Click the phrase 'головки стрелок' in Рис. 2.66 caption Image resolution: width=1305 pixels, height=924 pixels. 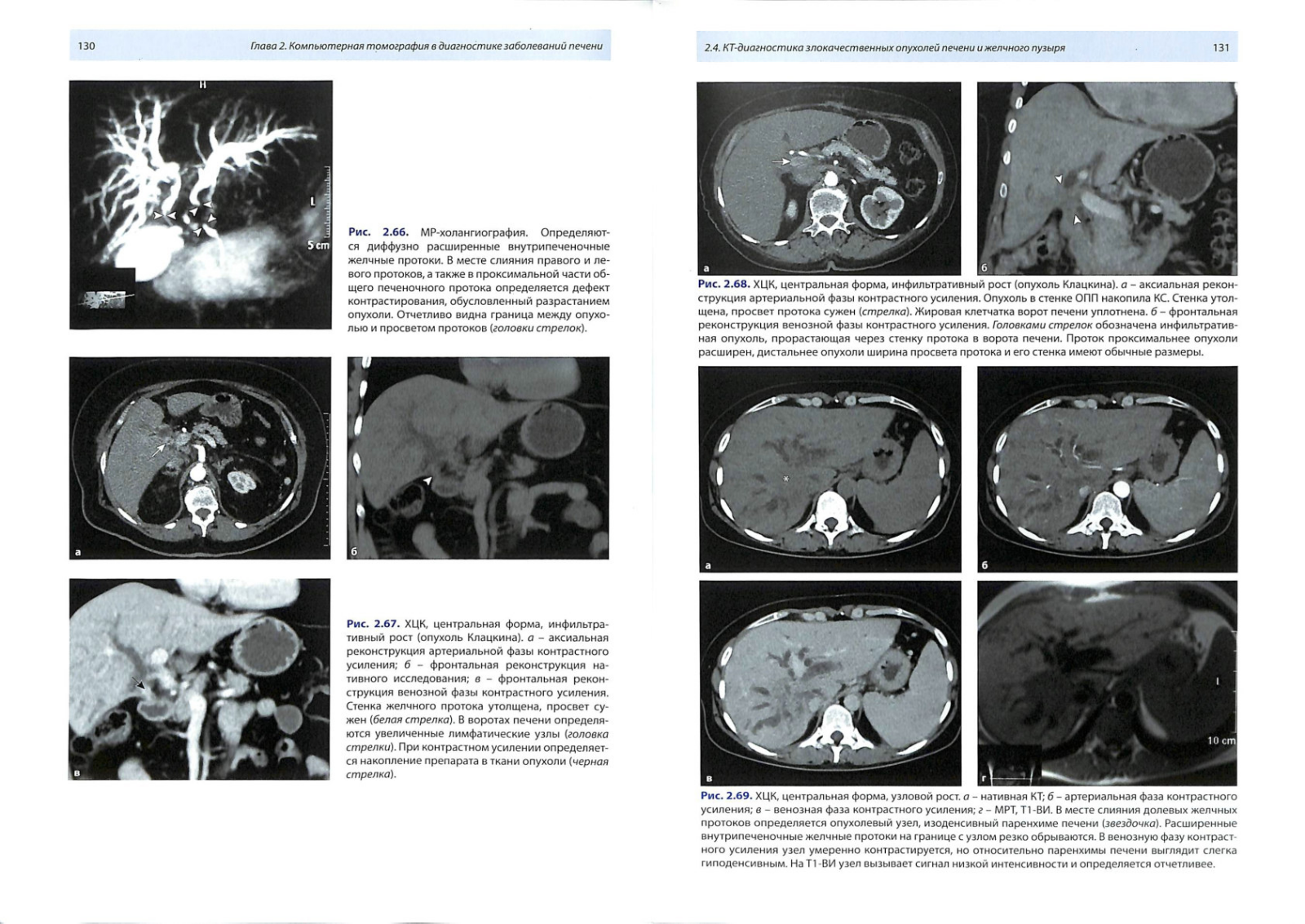(537, 329)
